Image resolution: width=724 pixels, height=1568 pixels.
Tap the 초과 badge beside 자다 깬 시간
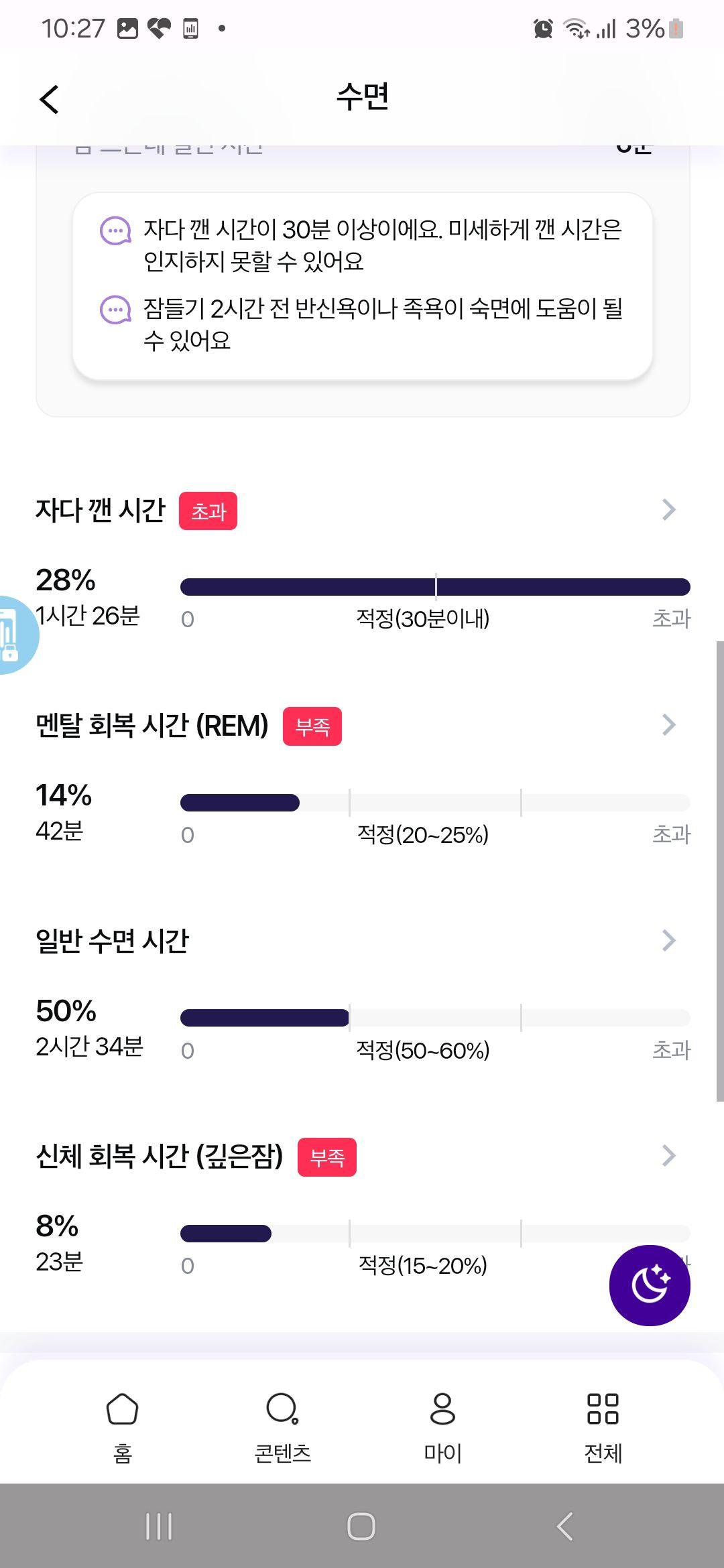point(208,511)
